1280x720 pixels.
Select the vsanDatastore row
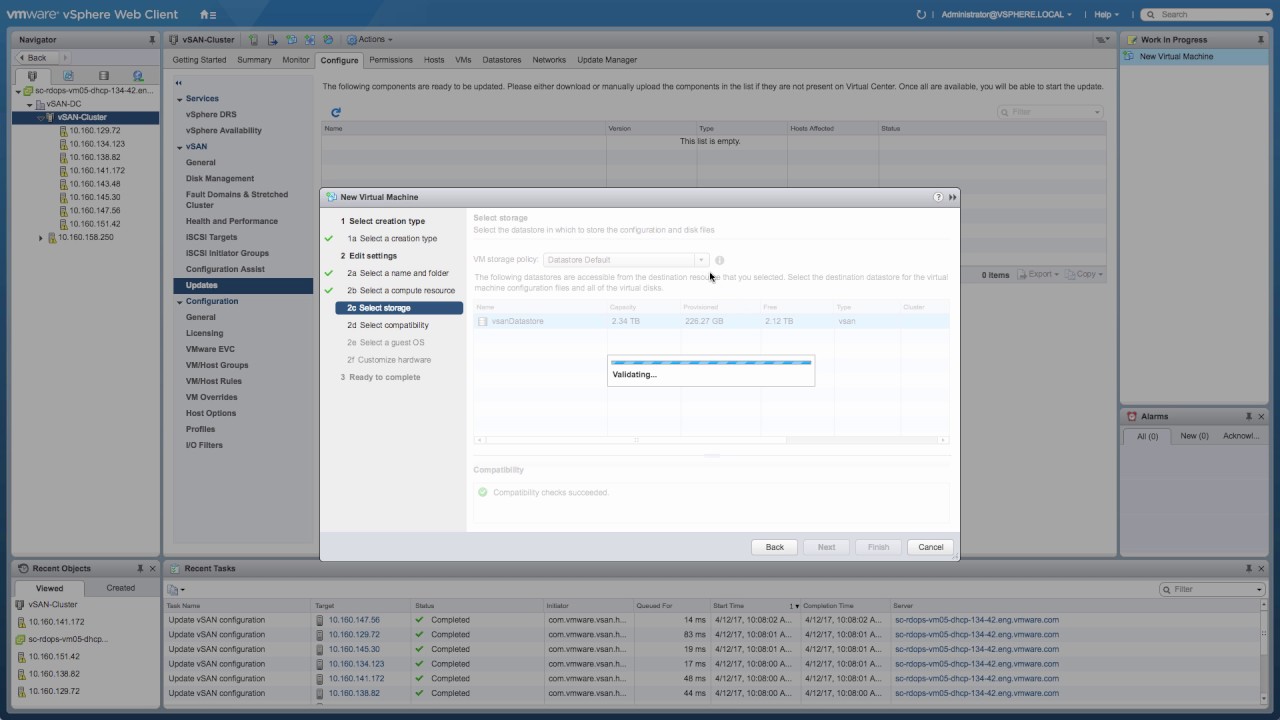pyautogui.click(x=711, y=321)
